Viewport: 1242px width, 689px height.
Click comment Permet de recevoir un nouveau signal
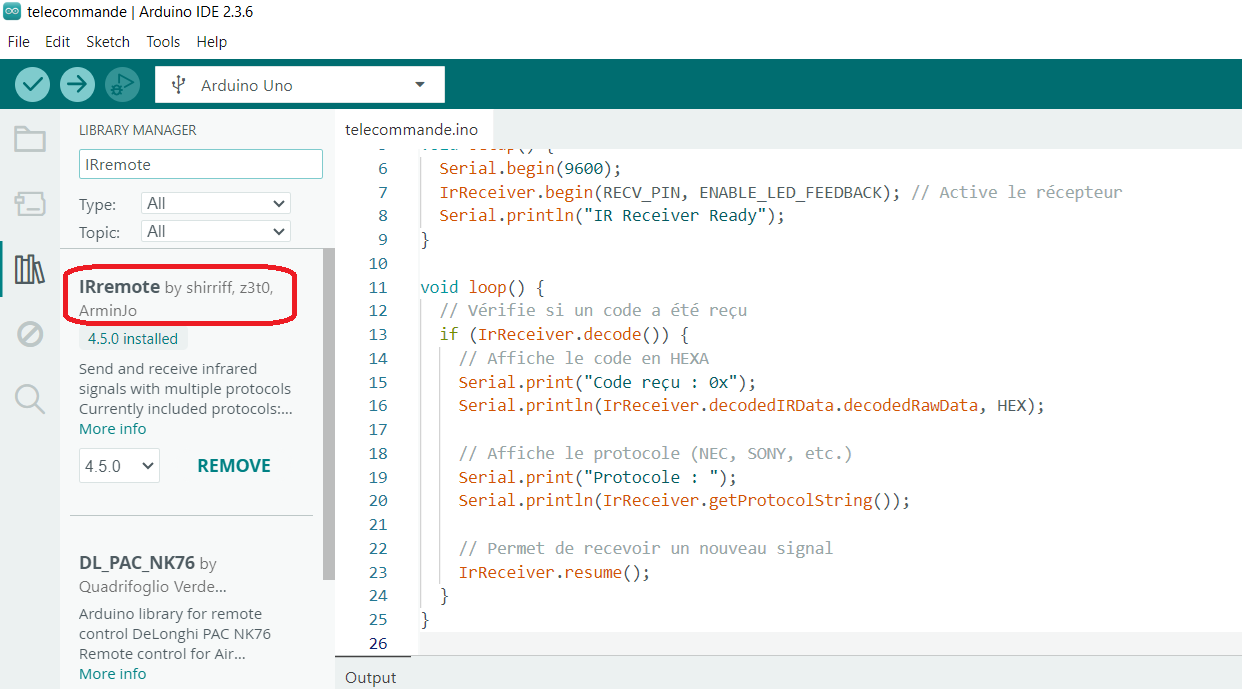(x=646, y=548)
